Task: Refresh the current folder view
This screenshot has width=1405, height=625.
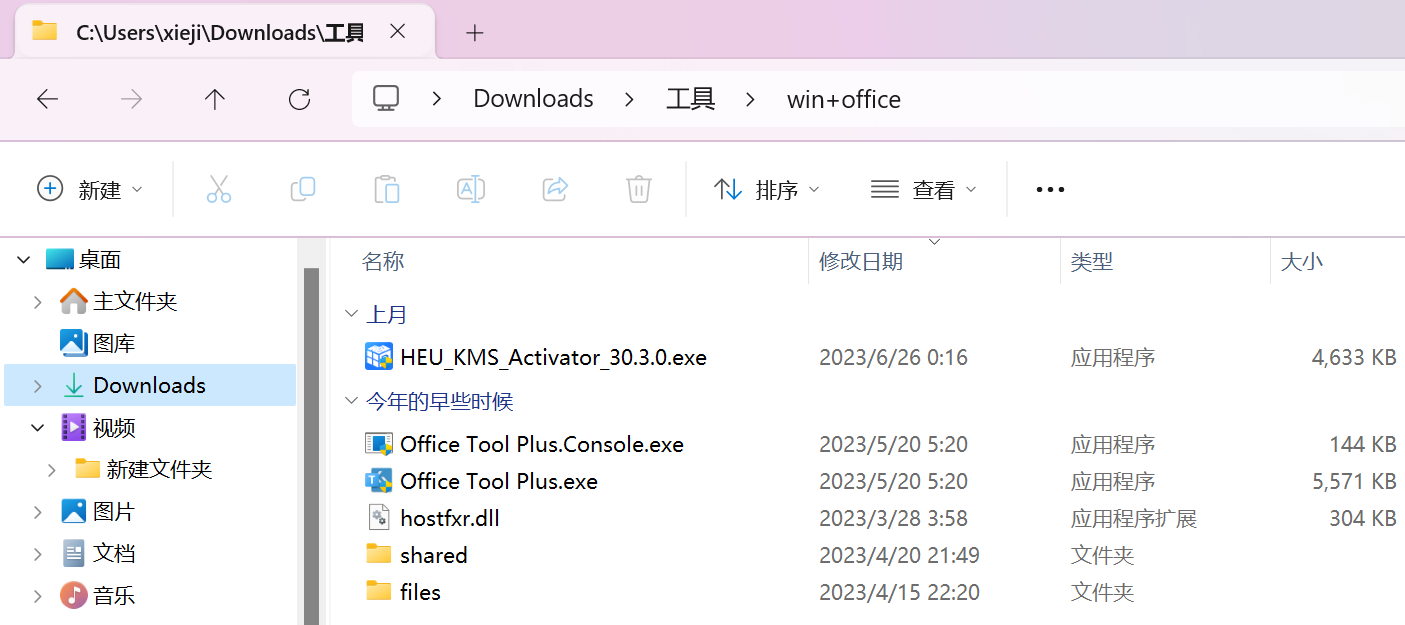Action: 299,99
